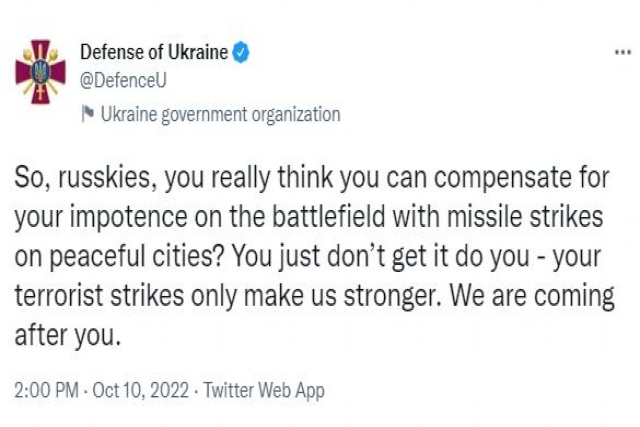The width and height of the screenshot is (640, 427).
Task: Select the word terrorist in the tweet
Action: coord(59,296)
